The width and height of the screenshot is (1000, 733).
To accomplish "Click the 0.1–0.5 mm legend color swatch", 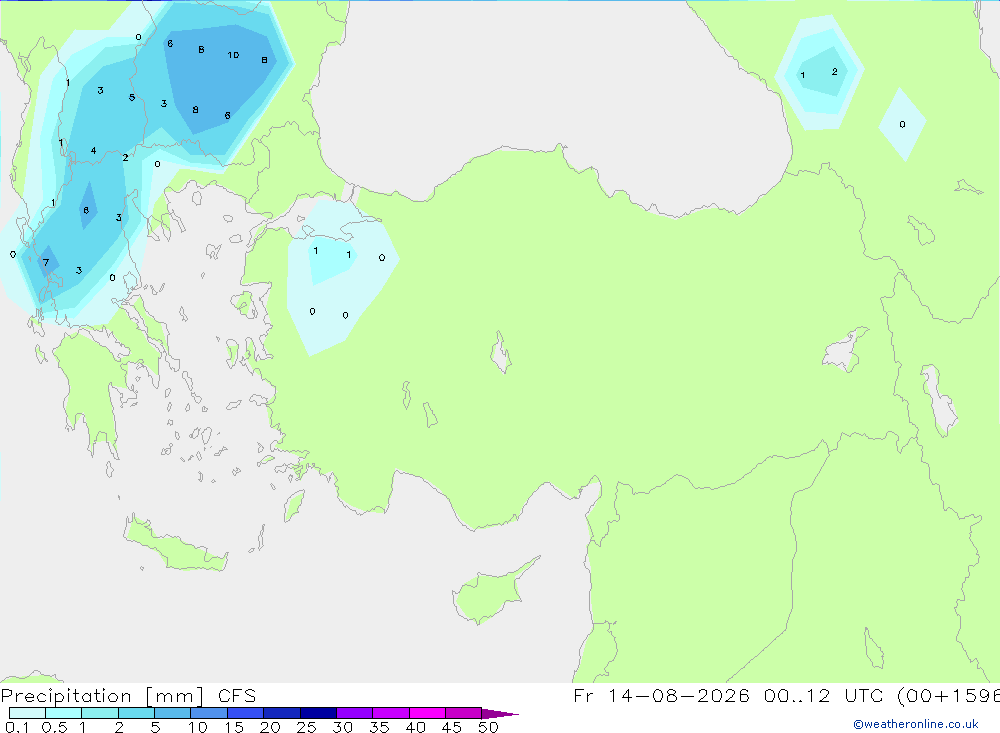I will point(27,713).
